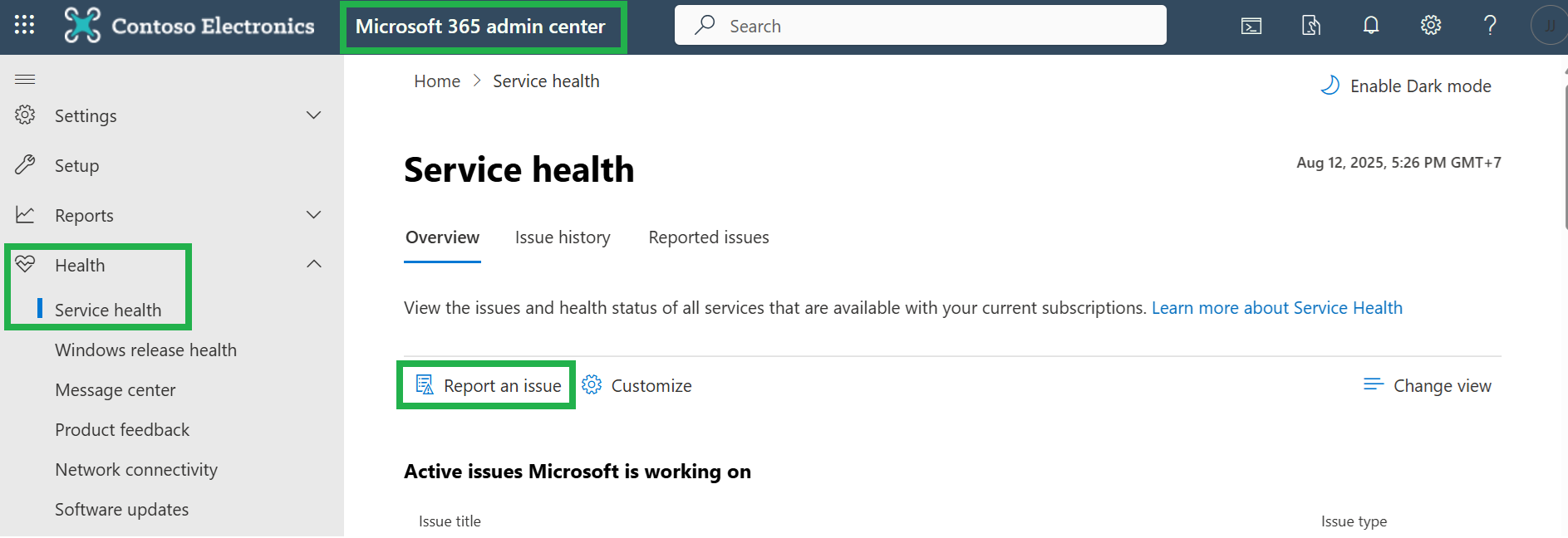
Task: Open Windows release health
Action: (x=145, y=350)
